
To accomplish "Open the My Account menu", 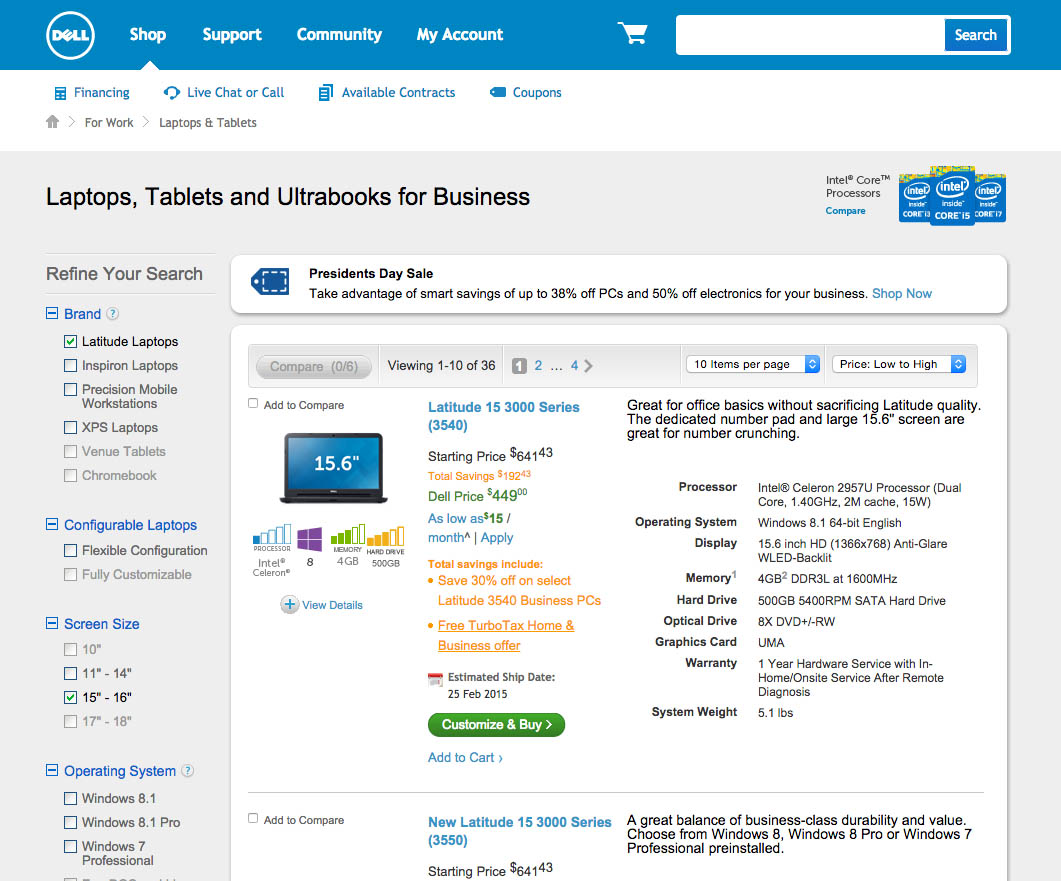I will 460,35.
